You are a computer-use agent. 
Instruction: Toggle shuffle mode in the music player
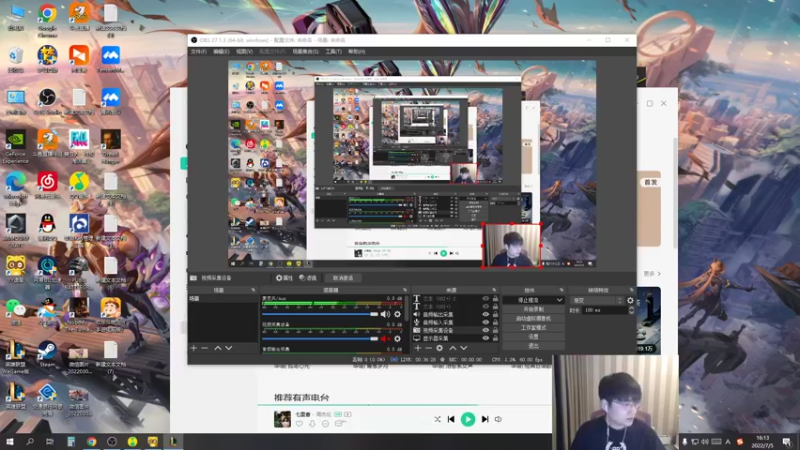coord(437,419)
